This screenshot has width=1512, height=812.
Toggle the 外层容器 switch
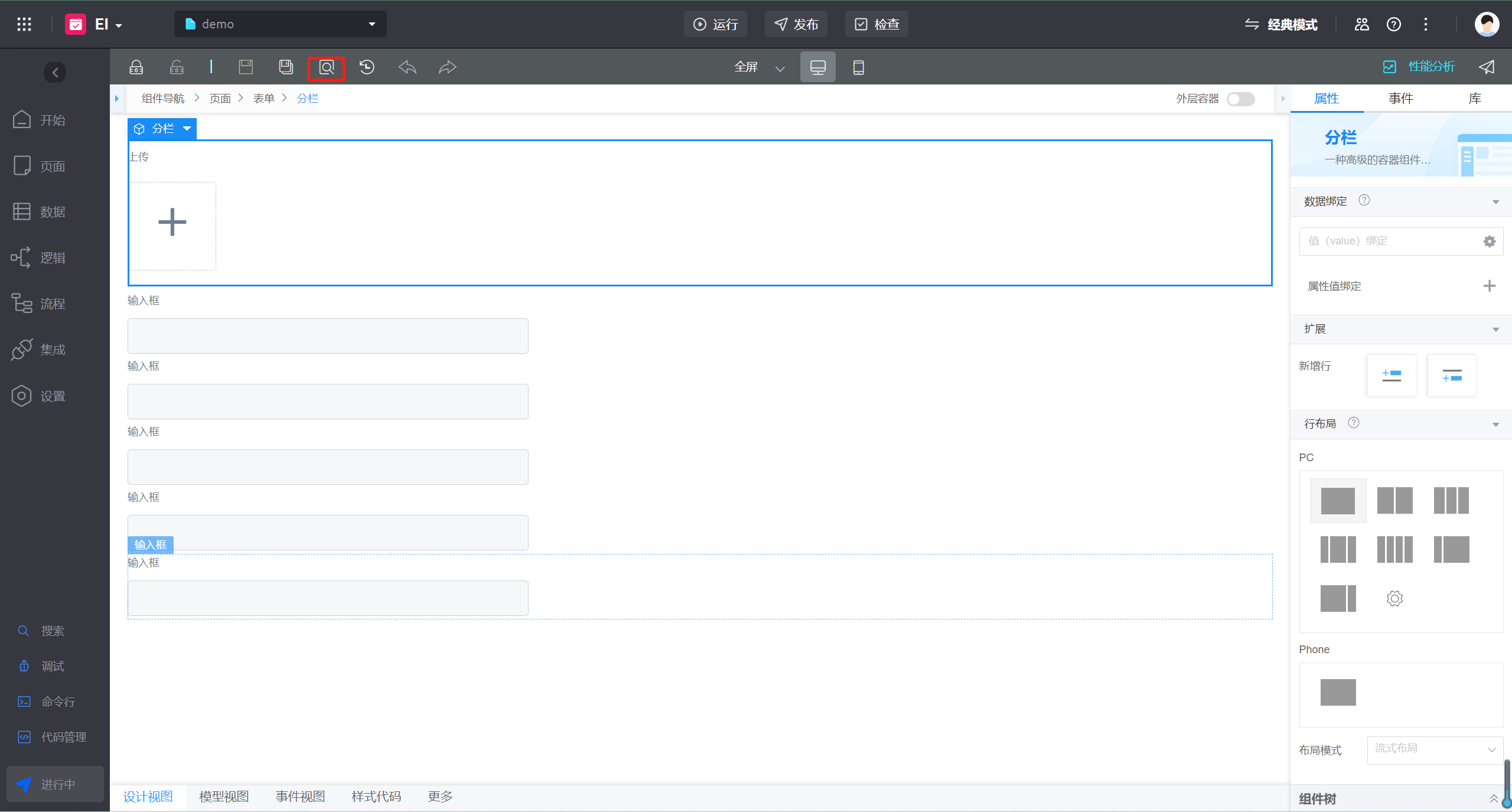click(x=1240, y=99)
